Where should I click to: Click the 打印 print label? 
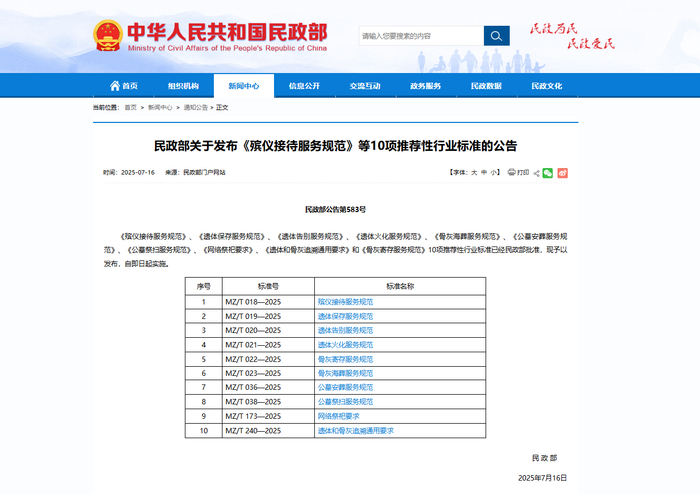coord(523,172)
